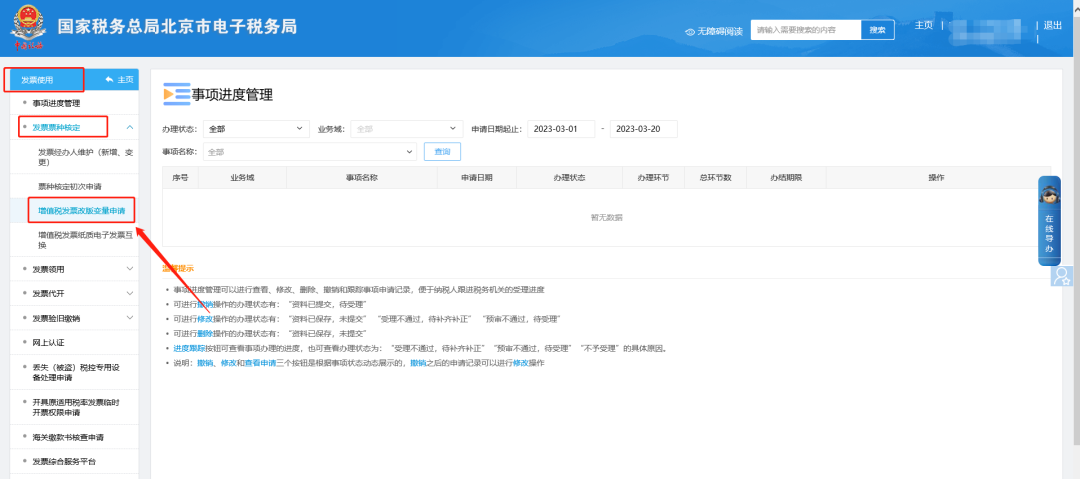Screen dimensions: 1080x479
Task: Click the 序号 column header
Action: click(x=180, y=177)
